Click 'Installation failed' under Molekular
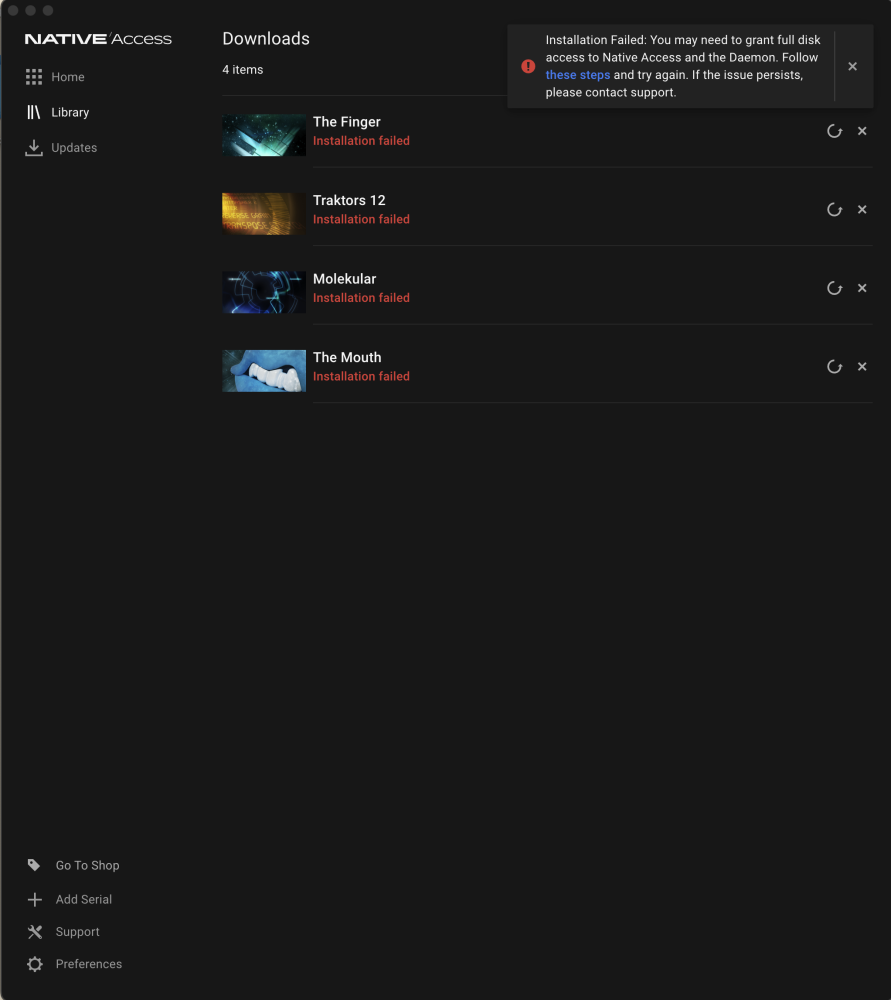 click(361, 298)
